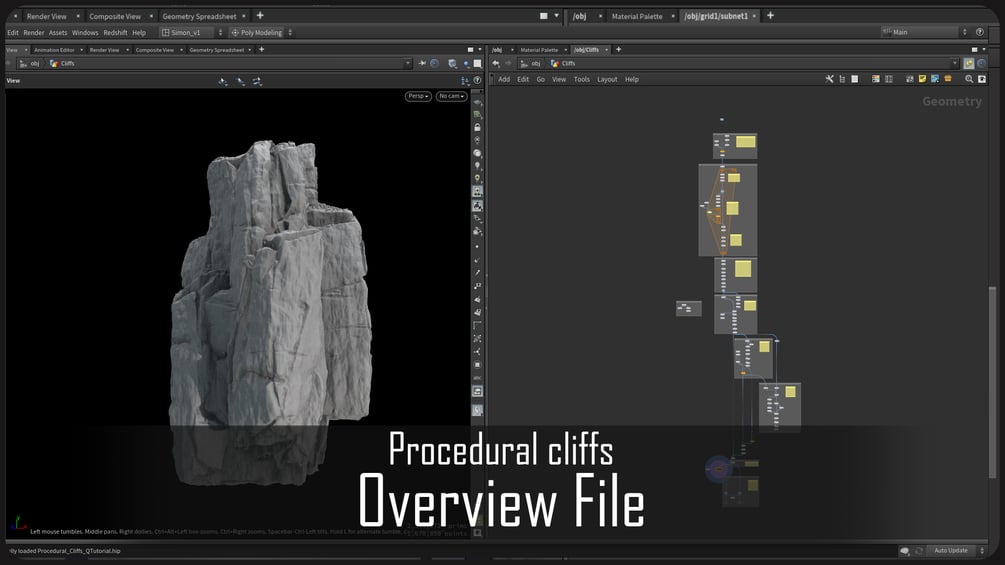Add a yellow sticky note via toolbar icon
Viewport: 1005px width, 565px height.
point(922,79)
